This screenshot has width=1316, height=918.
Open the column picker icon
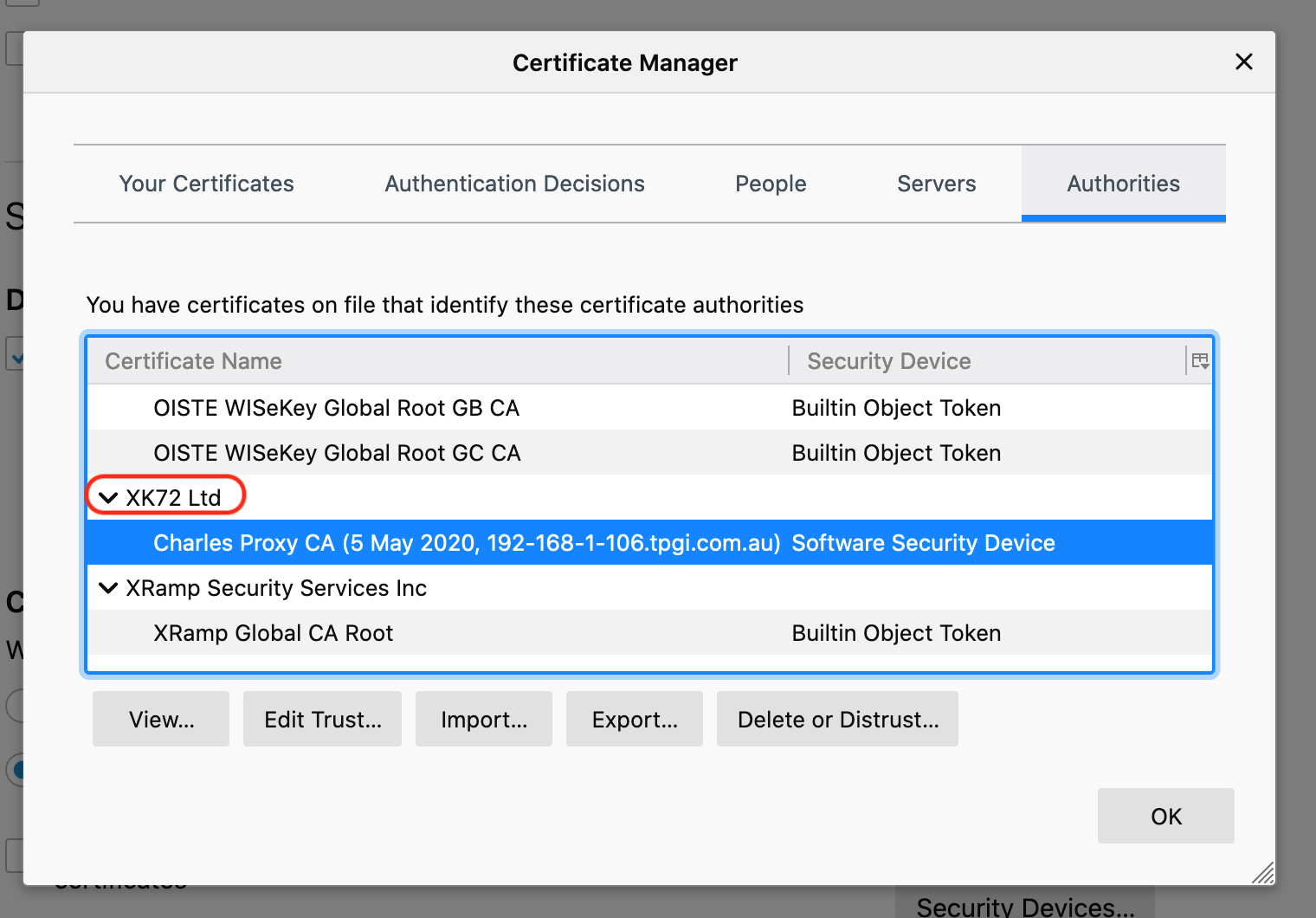(x=1200, y=361)
